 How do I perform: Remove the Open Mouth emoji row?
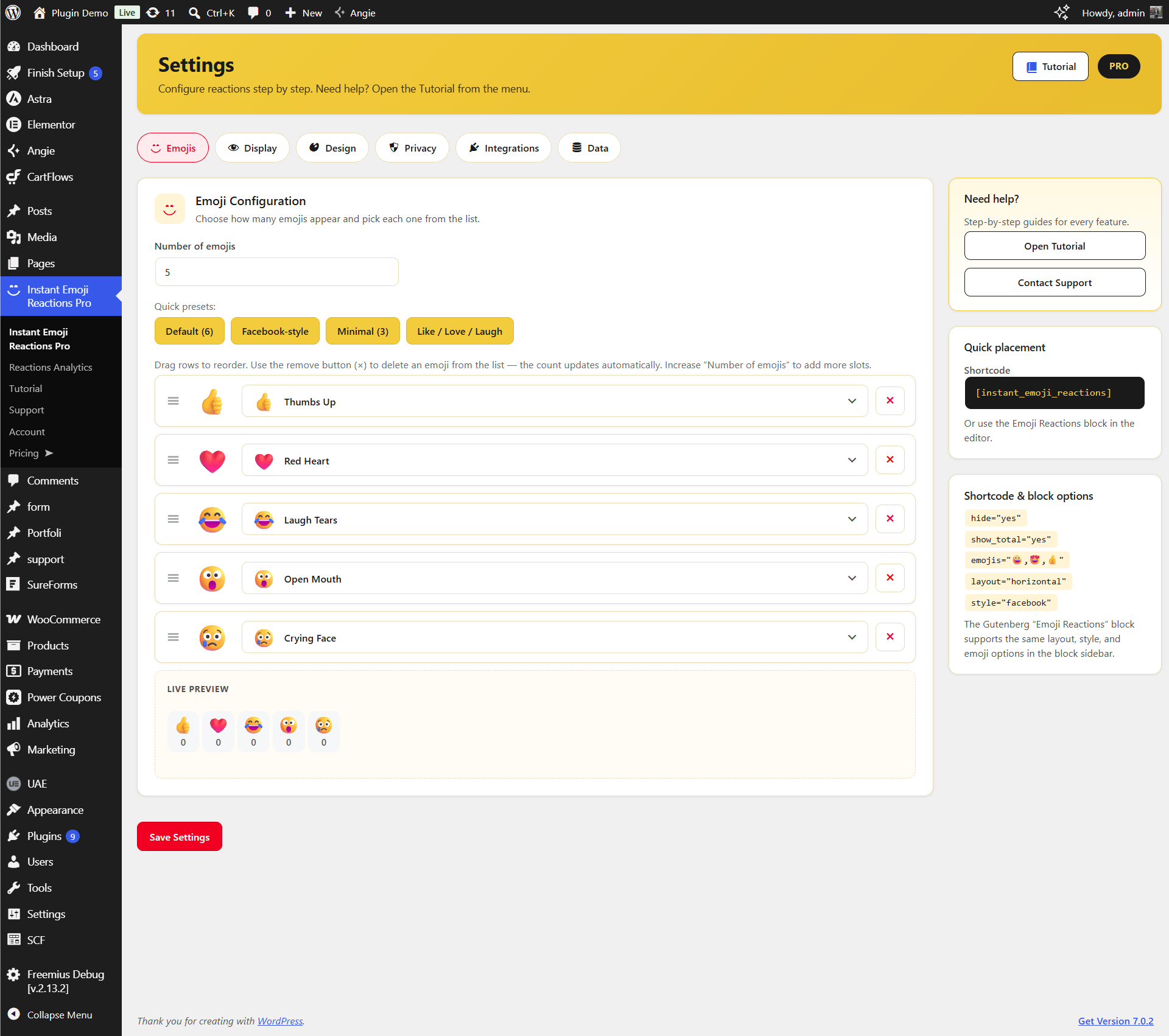coord(890,578)
